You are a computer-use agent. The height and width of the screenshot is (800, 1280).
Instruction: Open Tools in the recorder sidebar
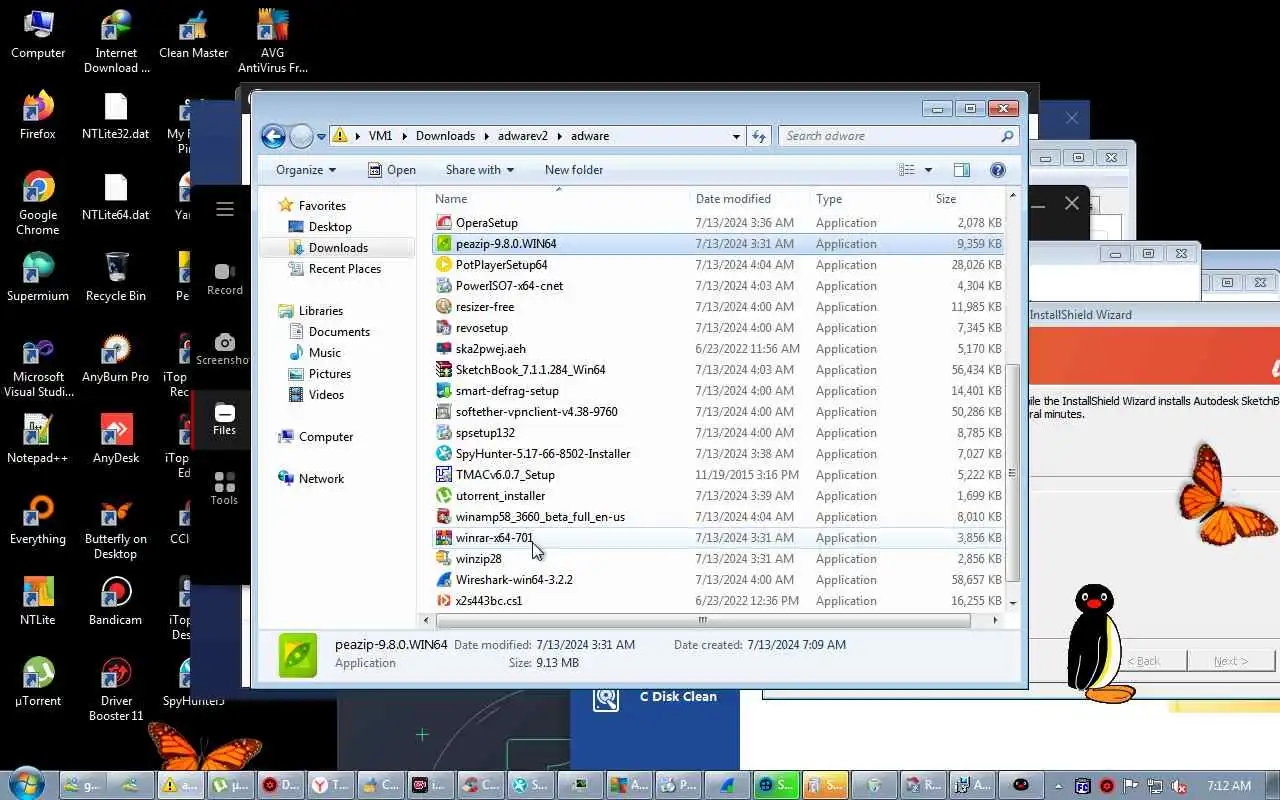pos(225,488)
